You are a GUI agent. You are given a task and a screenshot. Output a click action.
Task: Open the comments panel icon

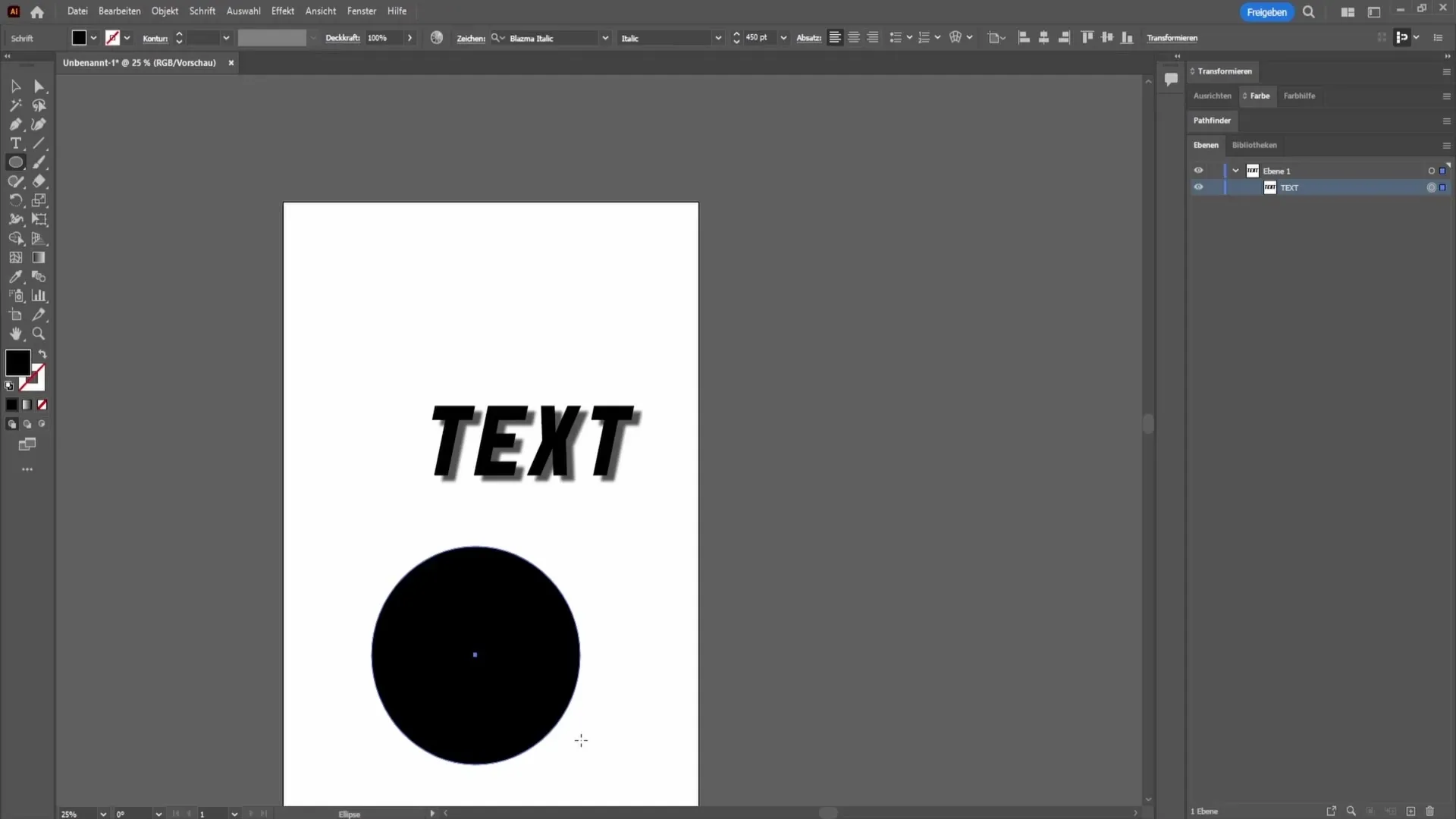tap(1171, 79)
